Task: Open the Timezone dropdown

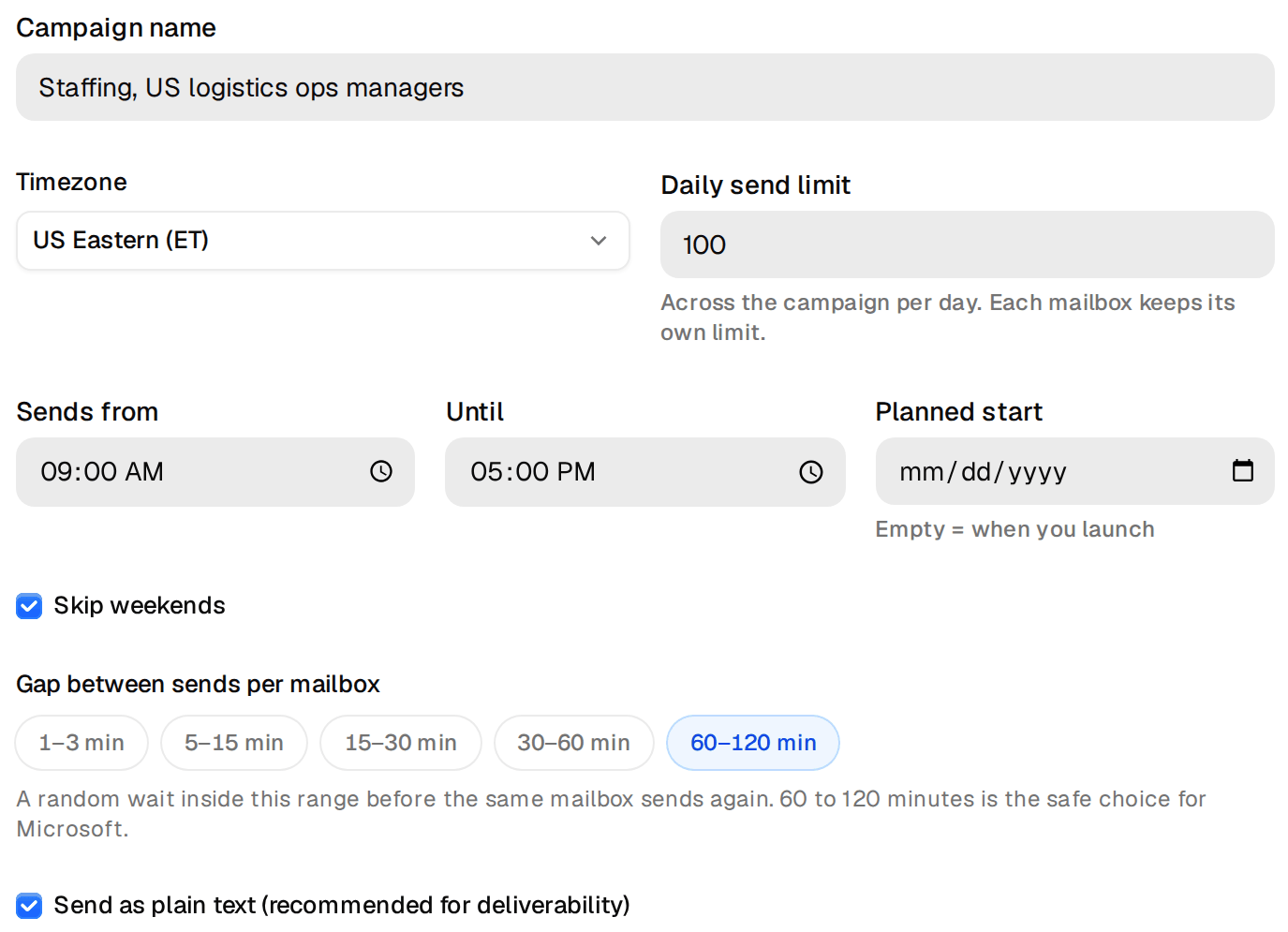Action: [323, 241]
